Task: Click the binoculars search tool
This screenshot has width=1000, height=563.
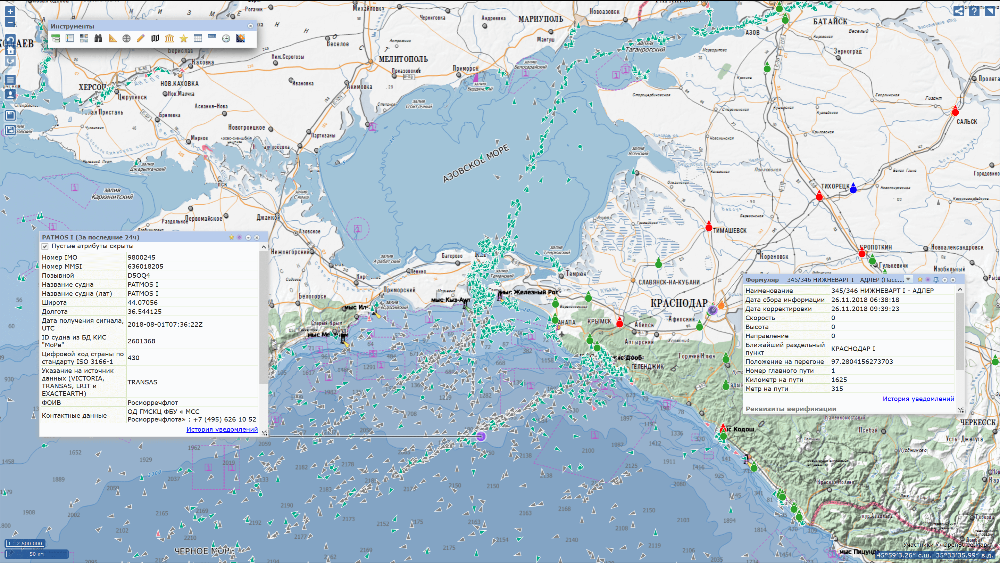Action: tap(98, 37)
